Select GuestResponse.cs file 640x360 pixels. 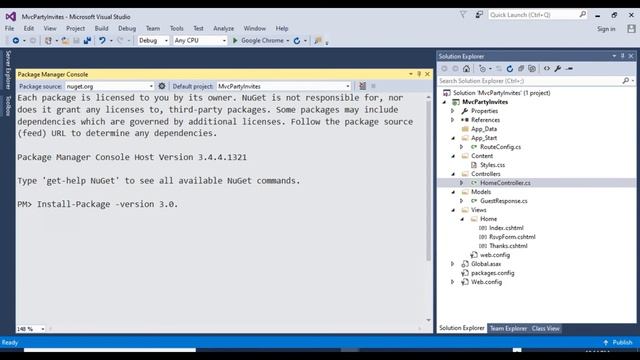[x=504, y=201]
